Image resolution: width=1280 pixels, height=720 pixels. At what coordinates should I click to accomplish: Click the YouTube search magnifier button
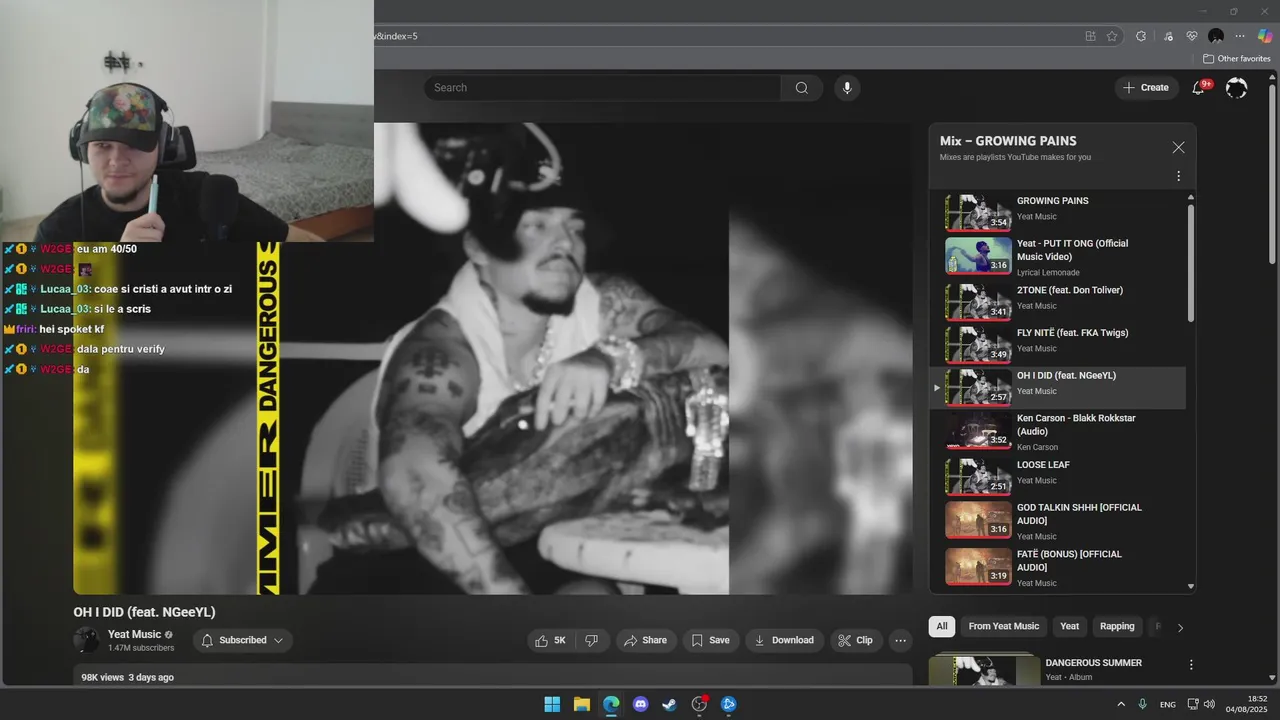[801, 88]
